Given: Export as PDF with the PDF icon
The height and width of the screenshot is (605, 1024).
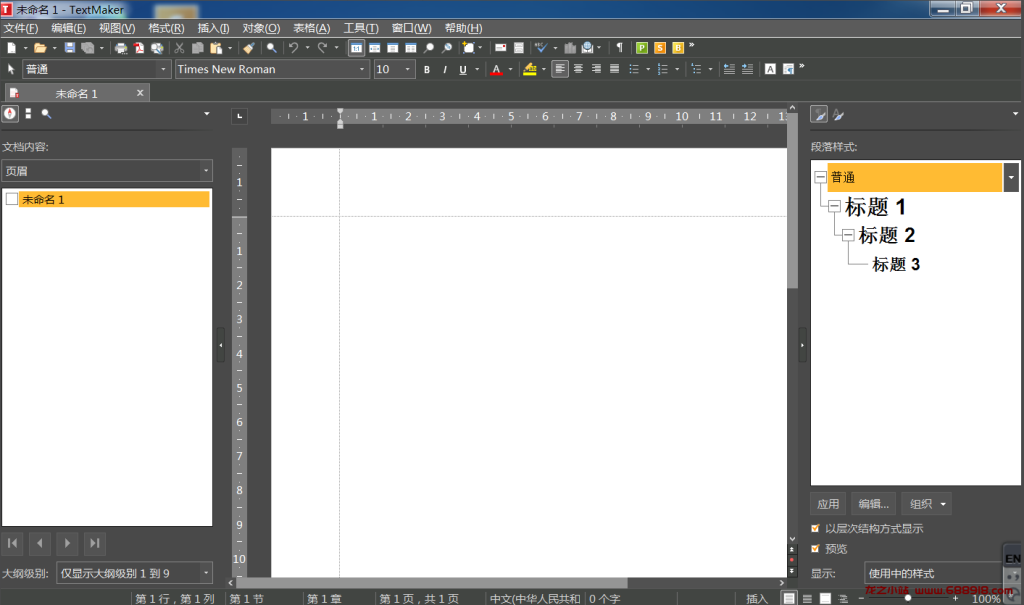Looking at the screenshot, I should pos(138,48).
